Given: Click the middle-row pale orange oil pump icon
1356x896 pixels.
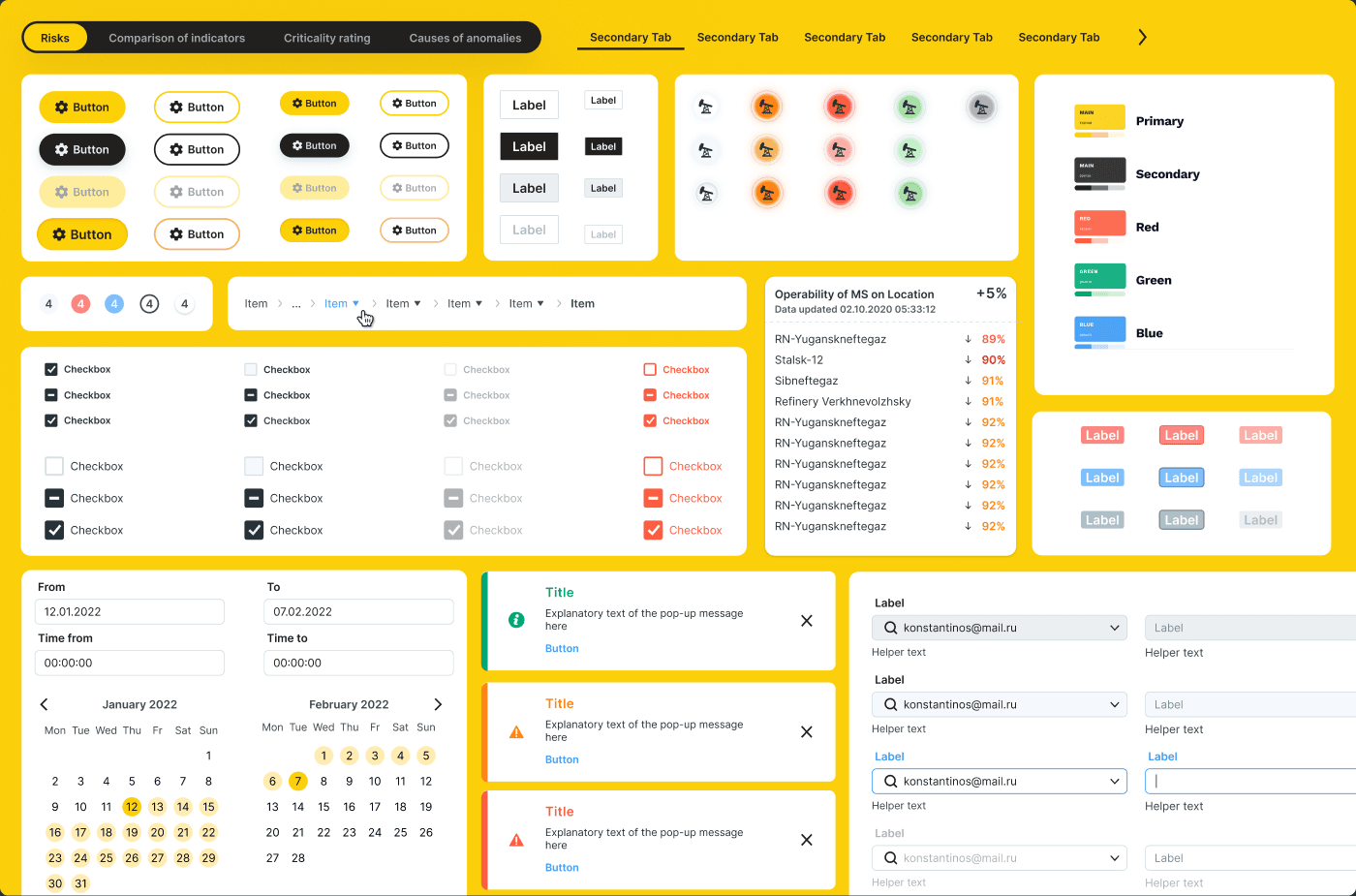Looking at the screenshot, I should pyautogui.click(x=766, y=150).
